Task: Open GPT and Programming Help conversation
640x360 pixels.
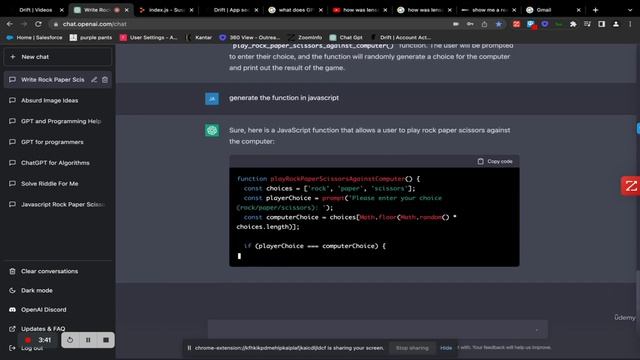Action: 58,121
